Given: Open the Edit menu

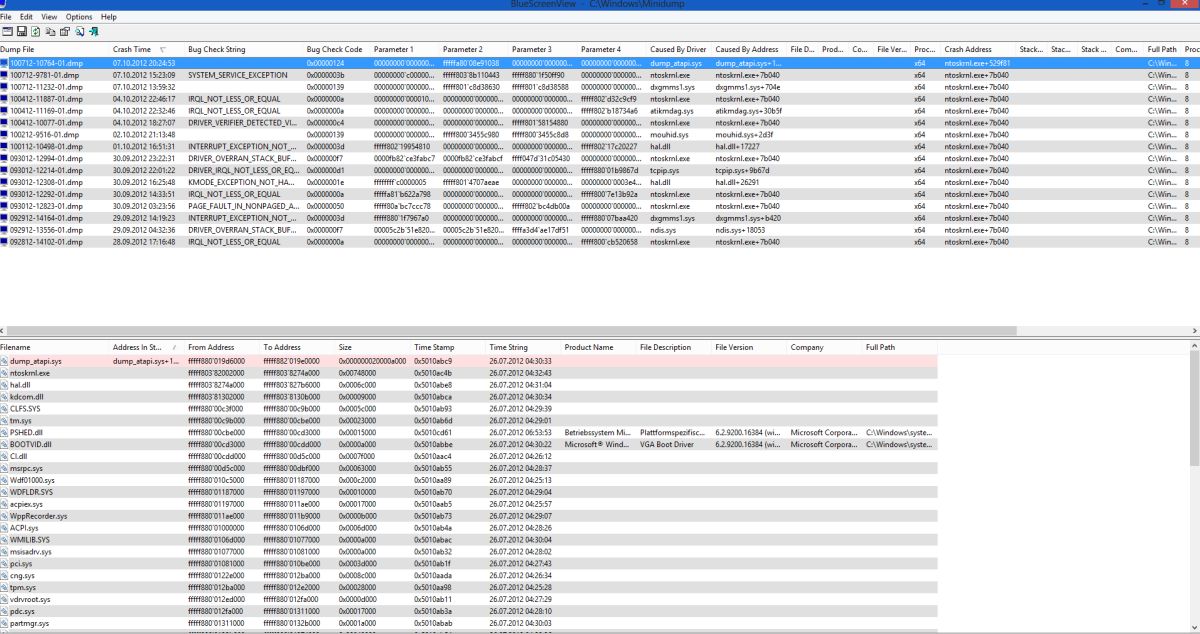Looking at the screenshot, I should coord(26,17).
